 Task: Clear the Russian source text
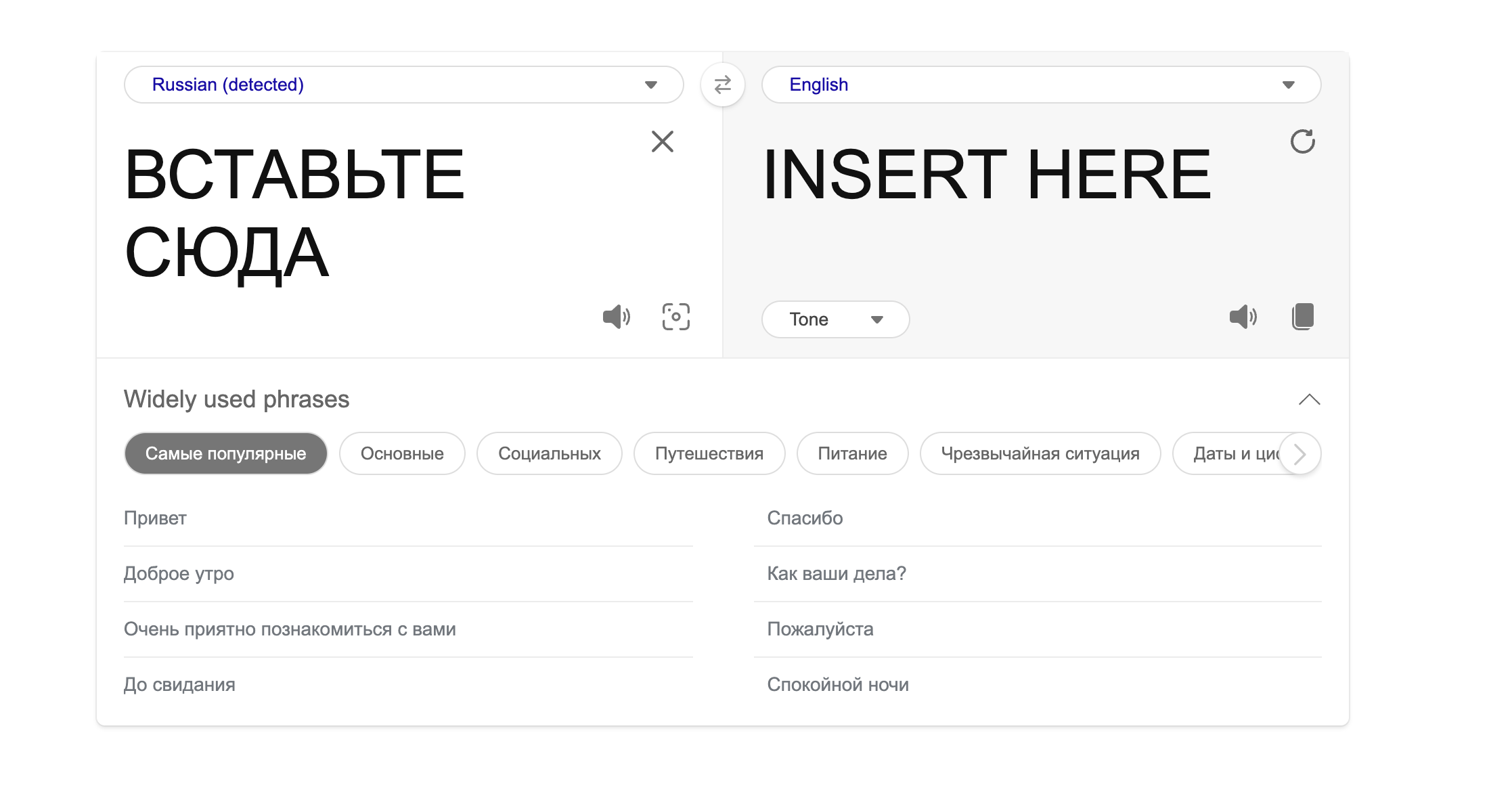662,141
